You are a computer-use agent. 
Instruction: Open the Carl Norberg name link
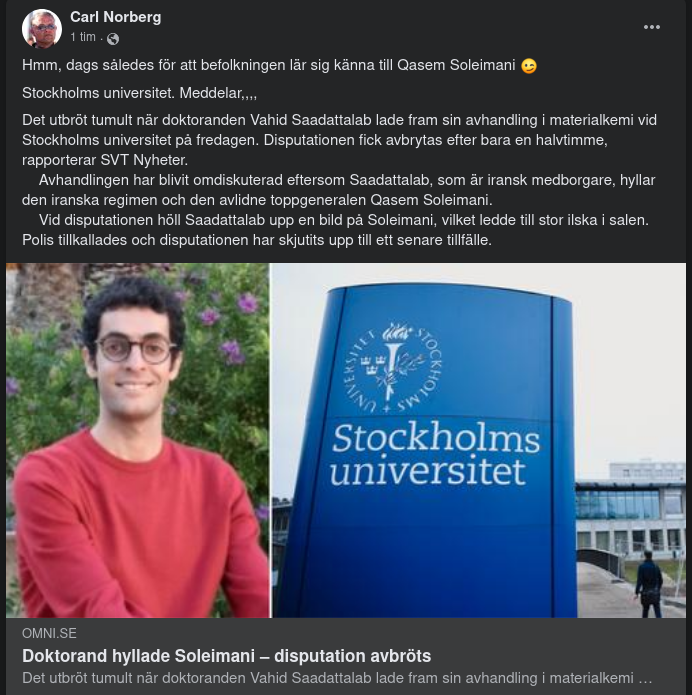coord(115,17)
